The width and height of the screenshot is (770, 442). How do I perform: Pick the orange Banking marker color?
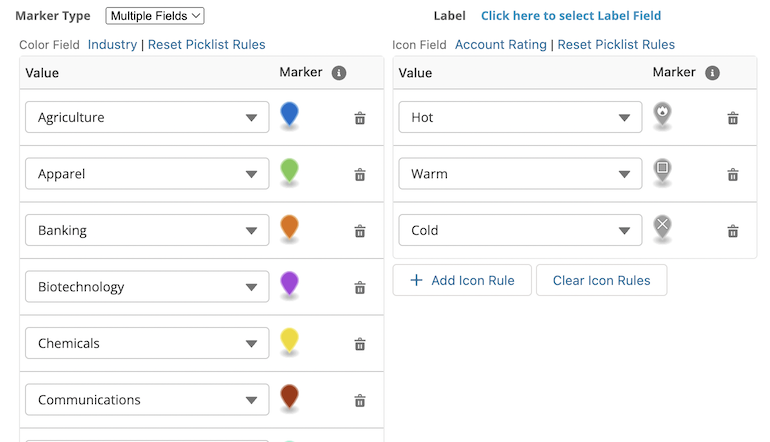[289, 228]
